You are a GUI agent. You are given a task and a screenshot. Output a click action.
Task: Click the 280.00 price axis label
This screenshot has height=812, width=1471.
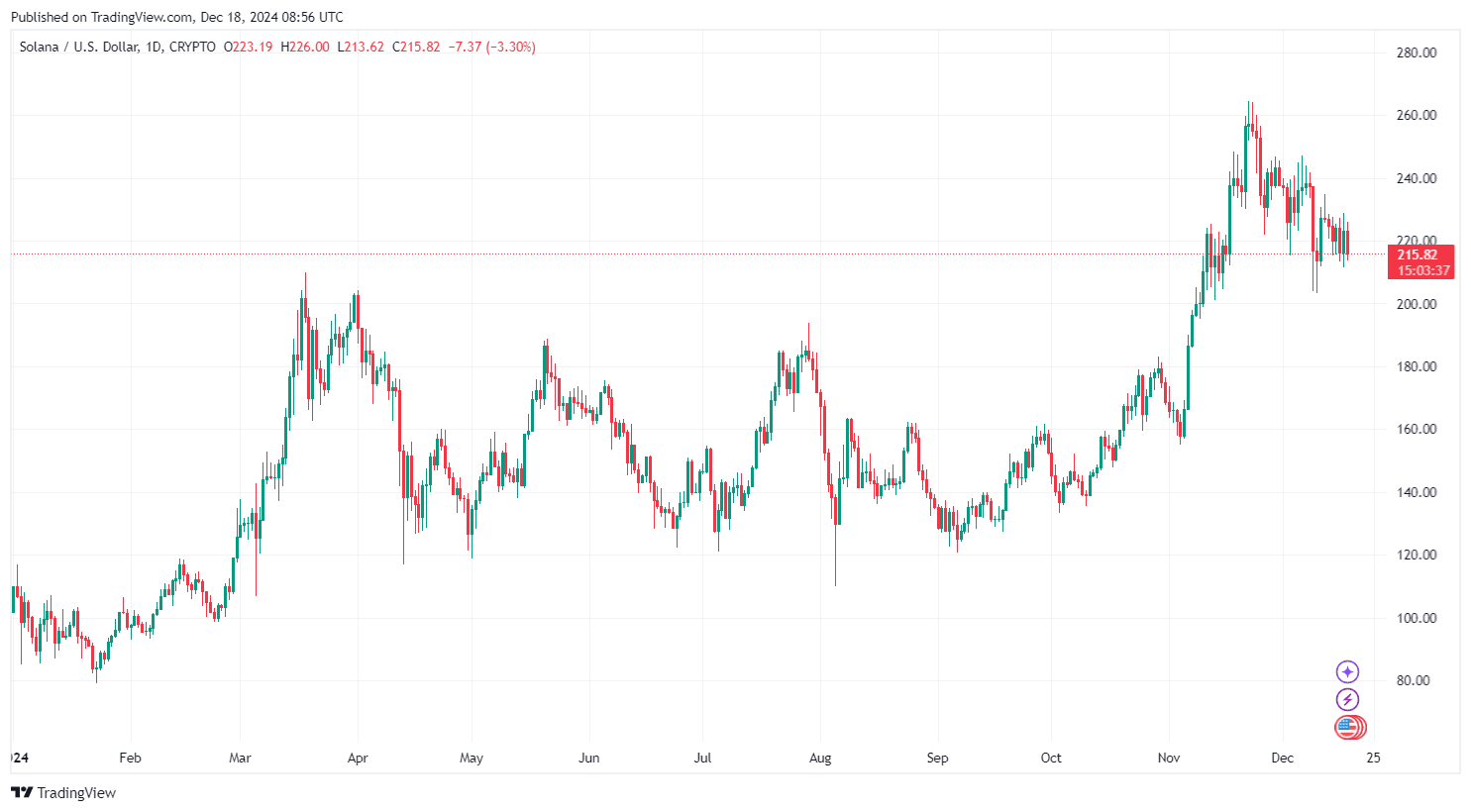(1417, 52)
